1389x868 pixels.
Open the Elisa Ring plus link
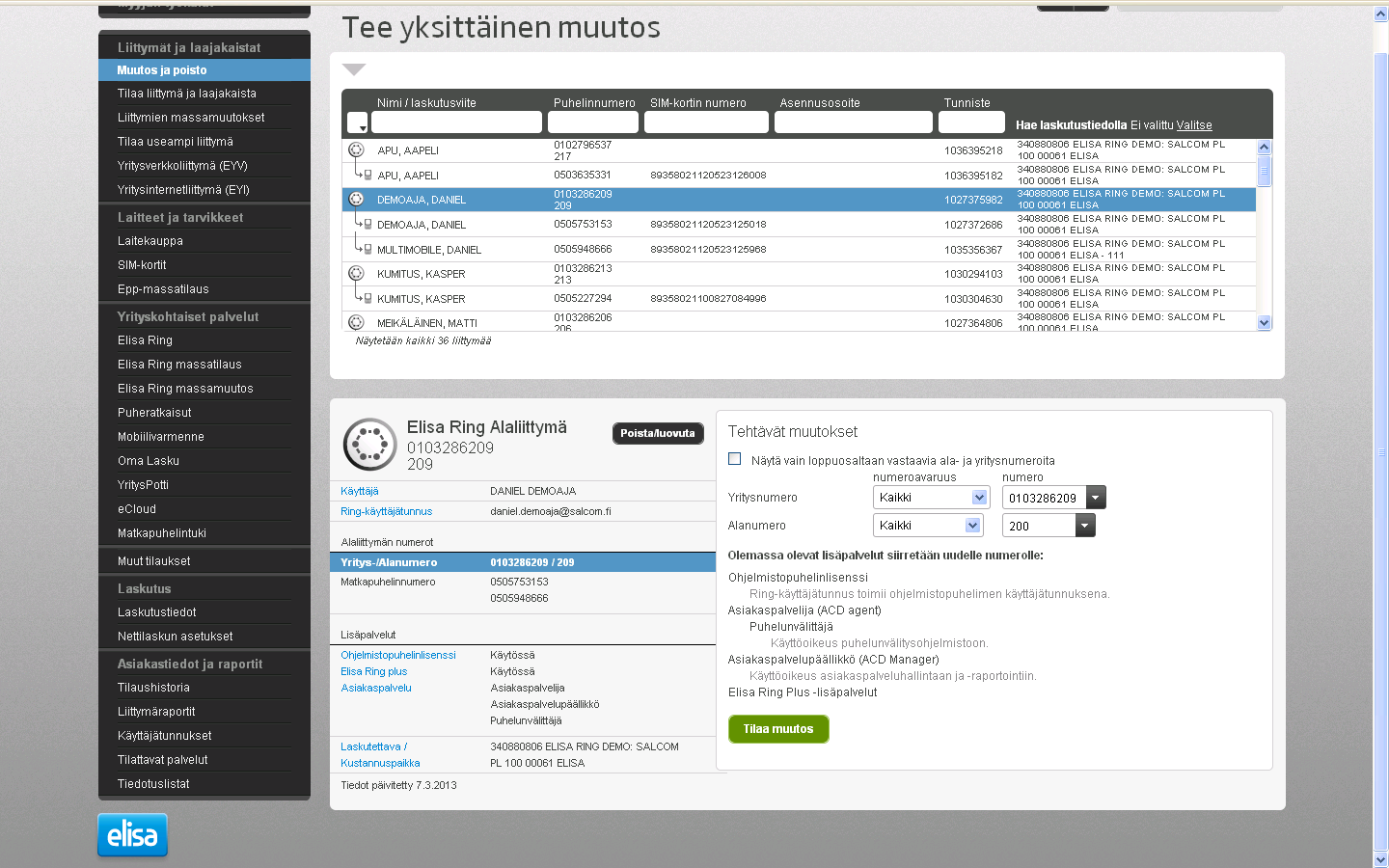tap(374, 671)
